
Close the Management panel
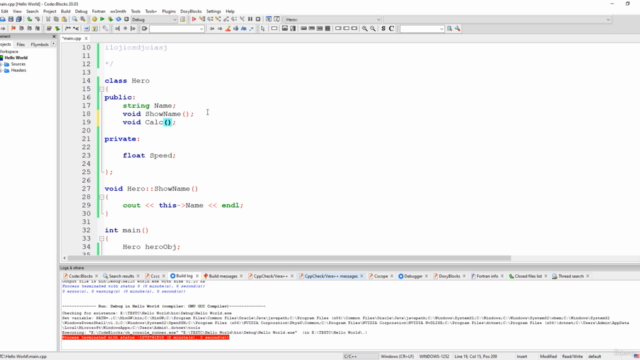[54, 36]
